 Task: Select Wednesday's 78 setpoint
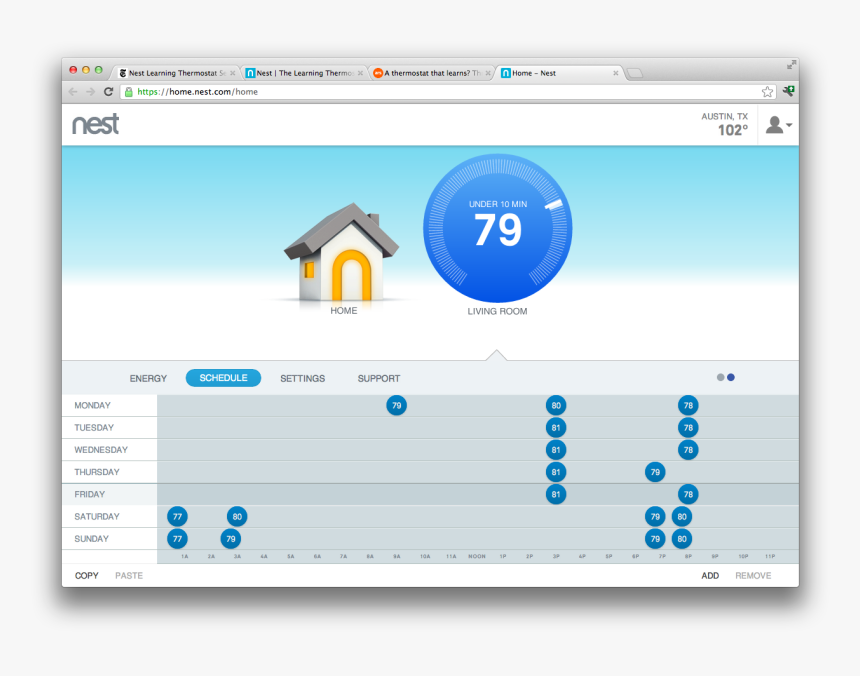[688, 450]
